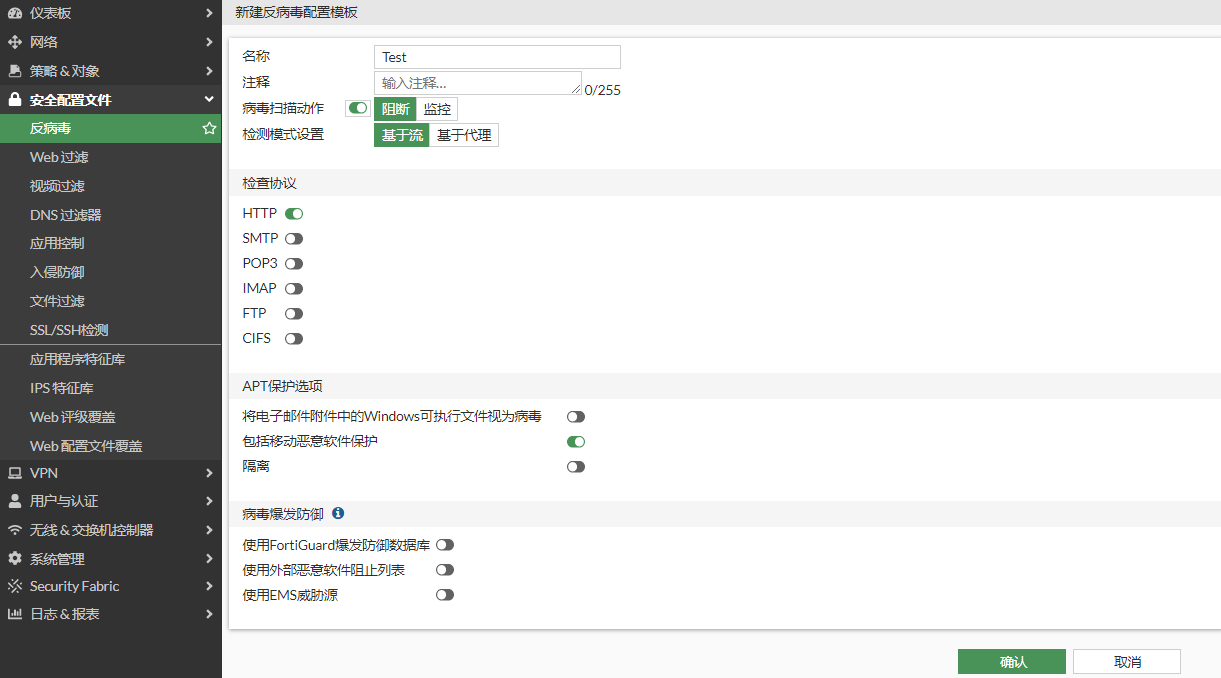Expand the 网络 menu chevron

(209, 42)
